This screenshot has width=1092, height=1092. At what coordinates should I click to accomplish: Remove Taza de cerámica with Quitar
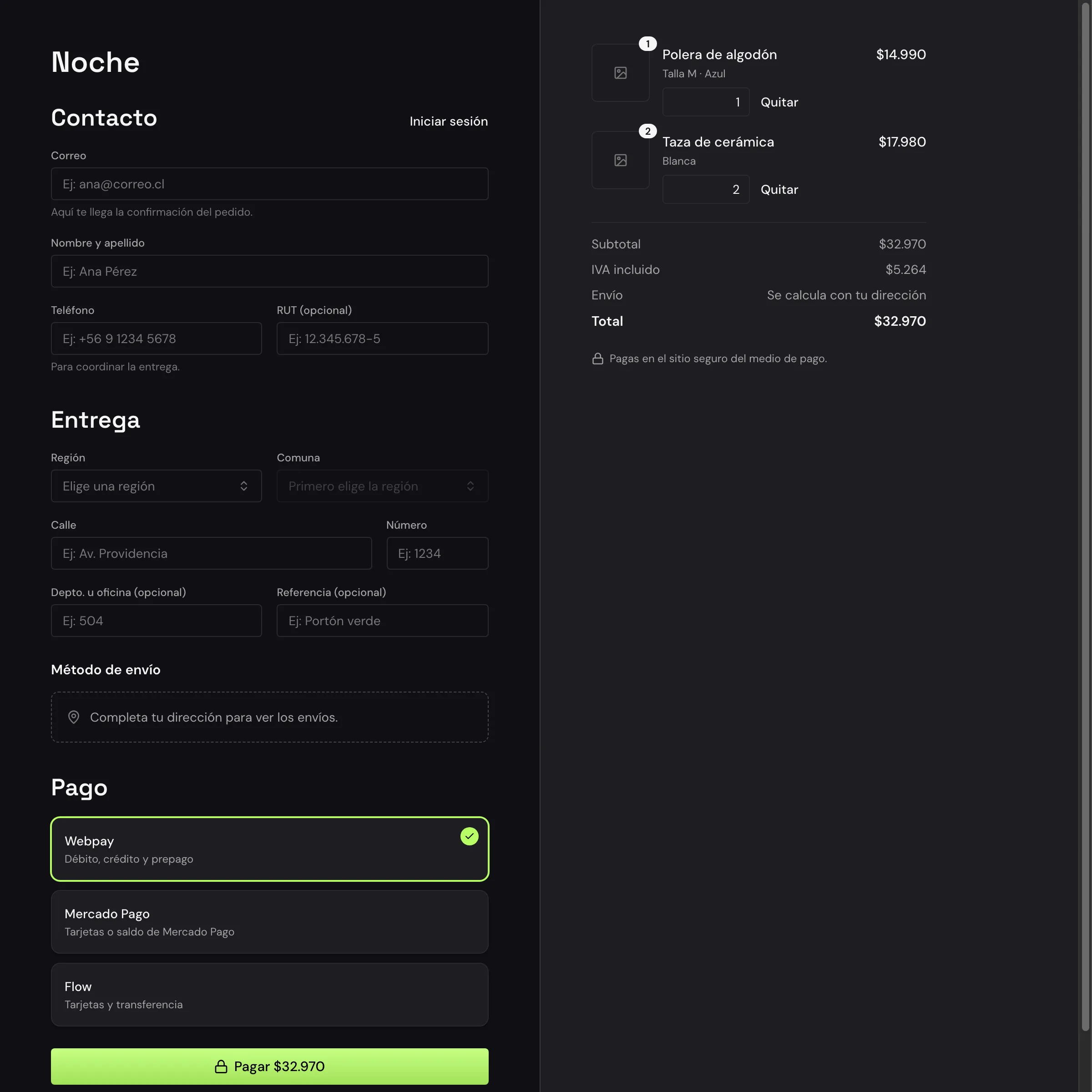pyautogui.click(x=779, y=189)
